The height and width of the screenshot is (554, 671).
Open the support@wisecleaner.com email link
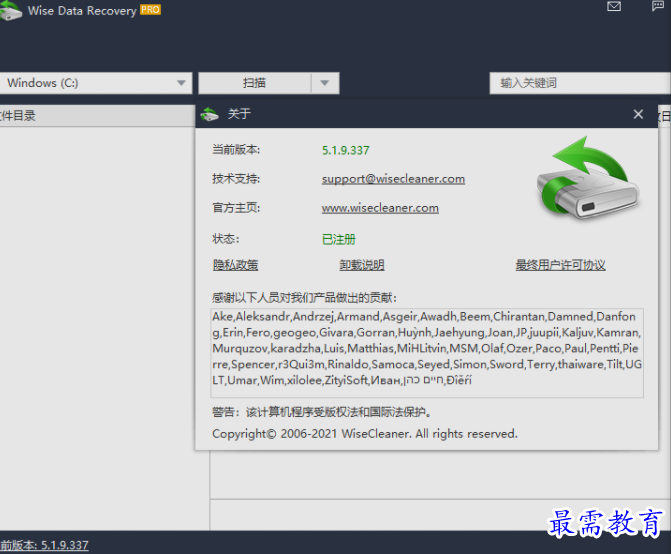393,179
